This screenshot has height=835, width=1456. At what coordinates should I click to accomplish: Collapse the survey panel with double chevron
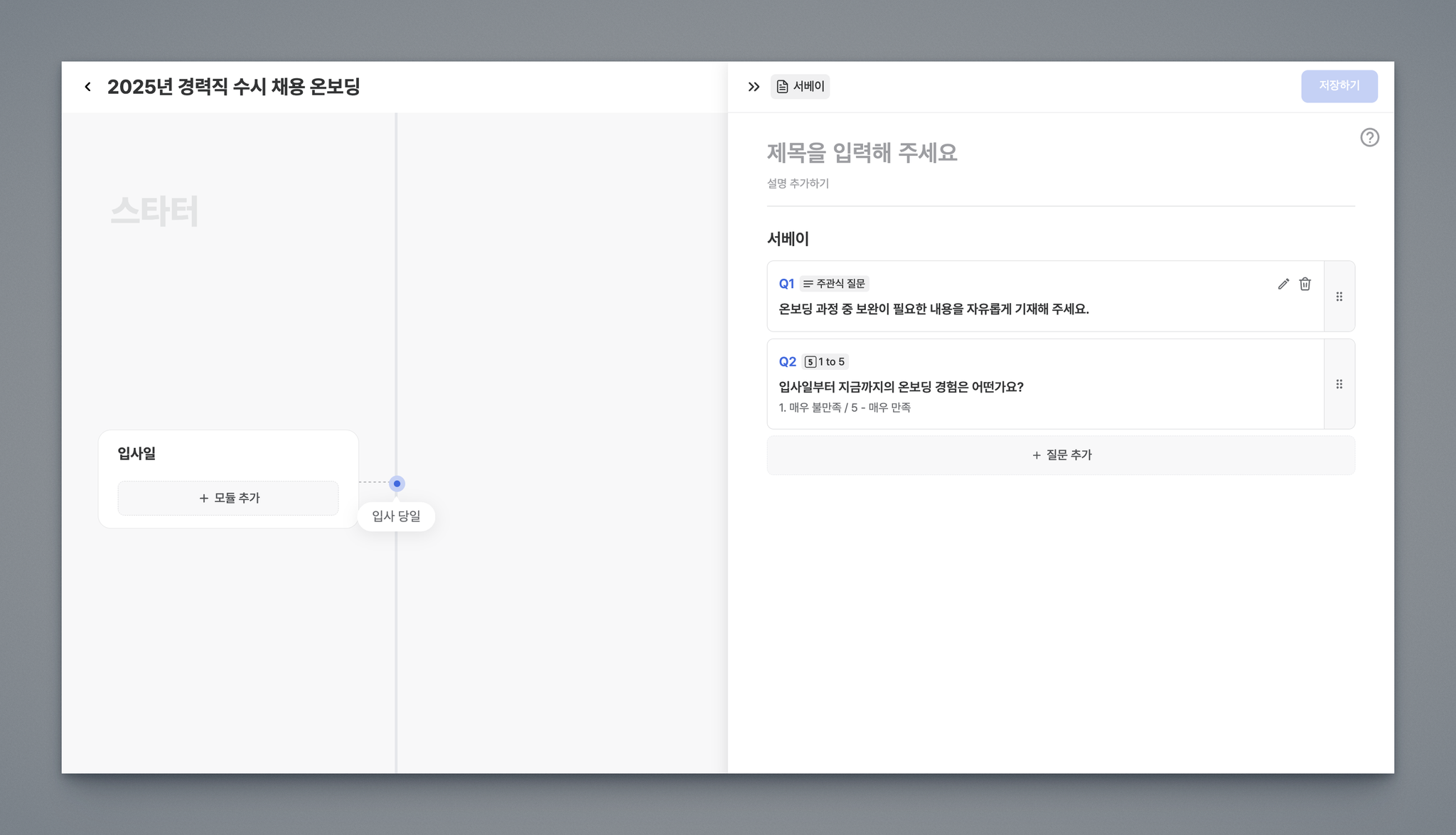[x=754, y=87]
